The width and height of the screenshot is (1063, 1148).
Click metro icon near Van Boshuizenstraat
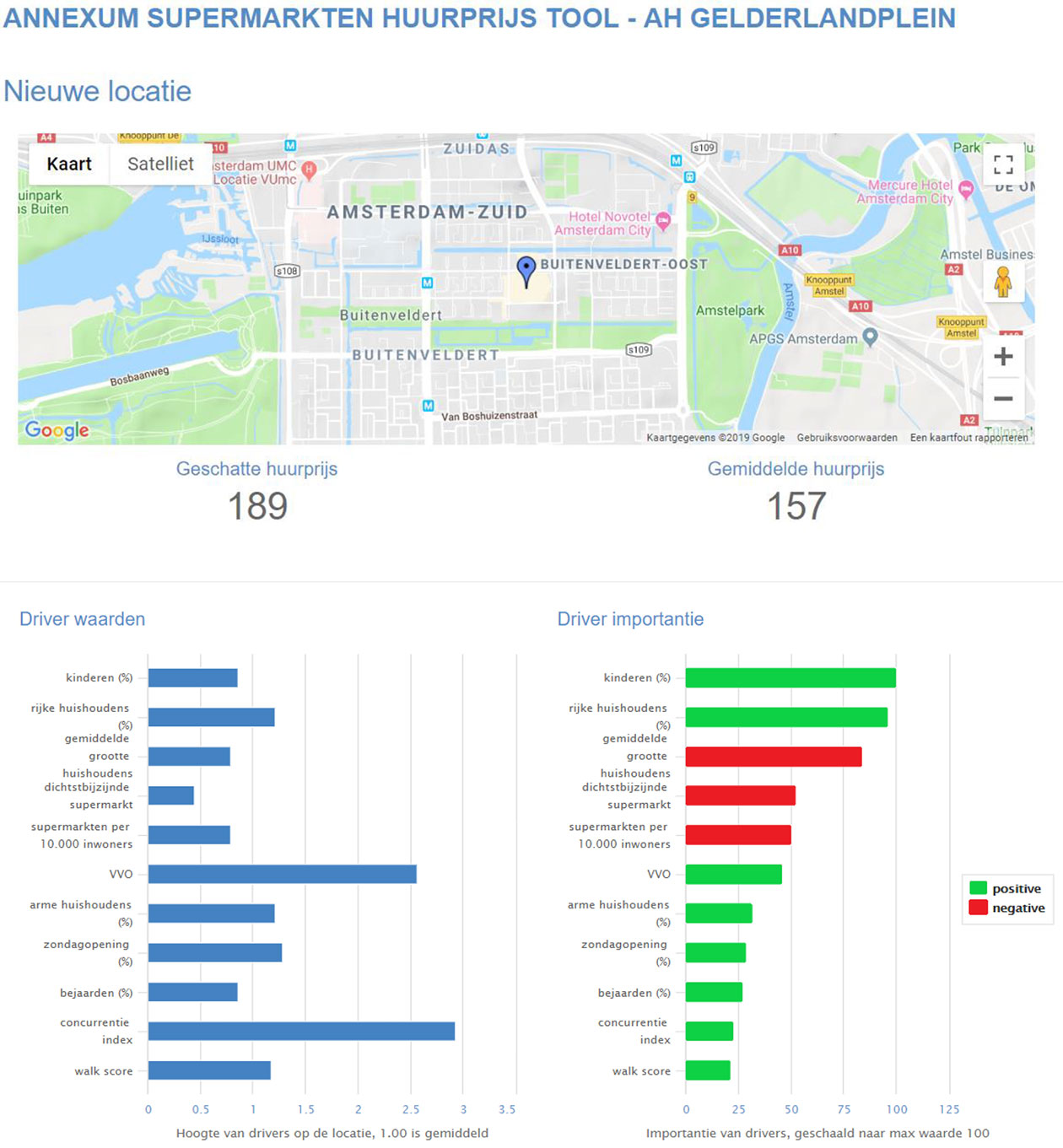[x=428, y=406]
